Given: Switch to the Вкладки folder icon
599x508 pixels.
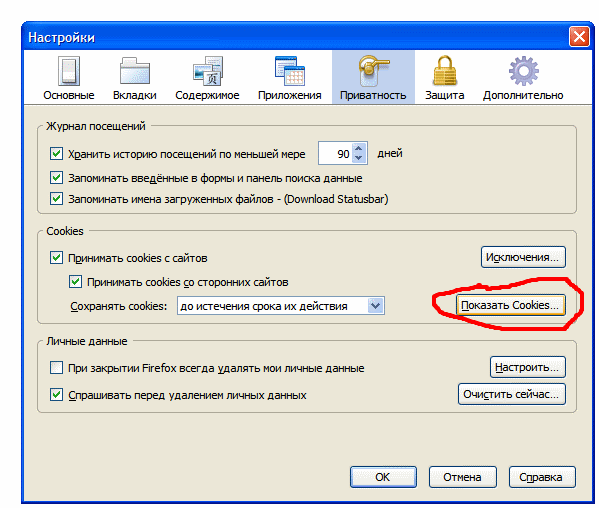Looking at the screenshot, I should tap(135, 71).
